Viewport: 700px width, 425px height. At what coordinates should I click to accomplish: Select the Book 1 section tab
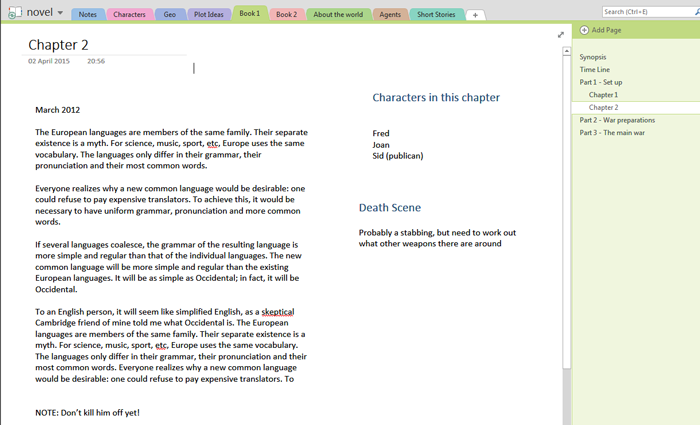coord(250,13)
